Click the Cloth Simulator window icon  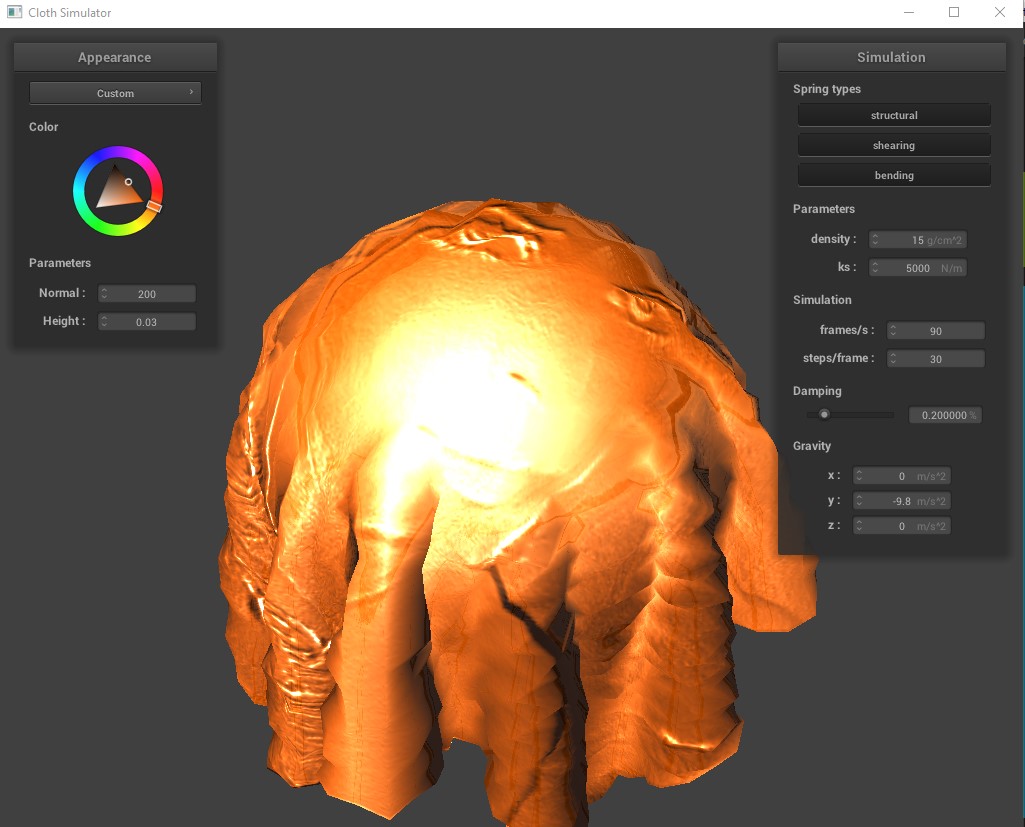pyautogui.click(x=14, y=12)
